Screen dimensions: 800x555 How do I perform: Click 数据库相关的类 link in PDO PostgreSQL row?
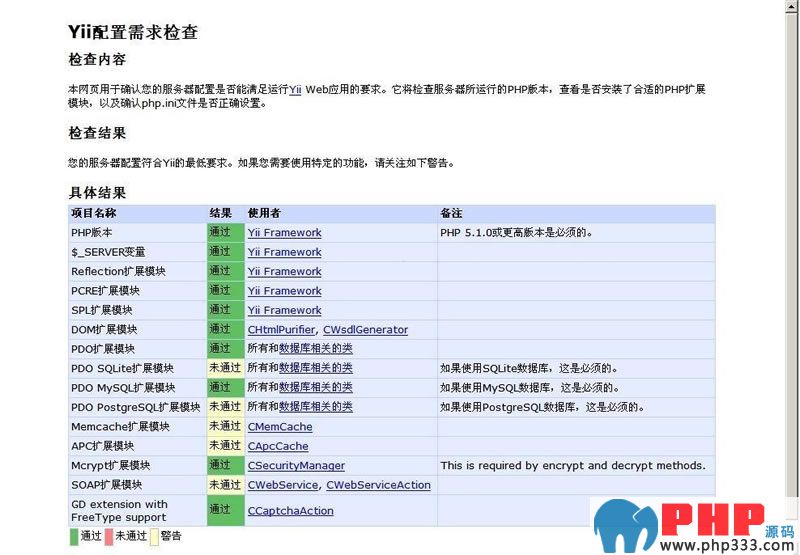click(316, 407)
